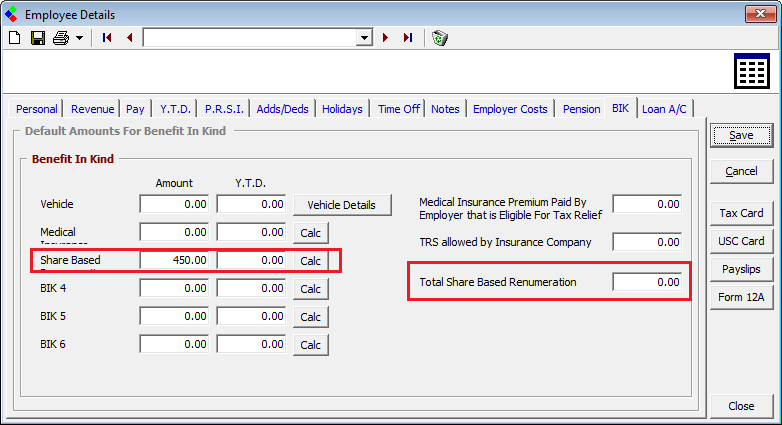This screenshot has width=782, height=425.
Task: Click the new blank record icon
Action: pos(14,38)
